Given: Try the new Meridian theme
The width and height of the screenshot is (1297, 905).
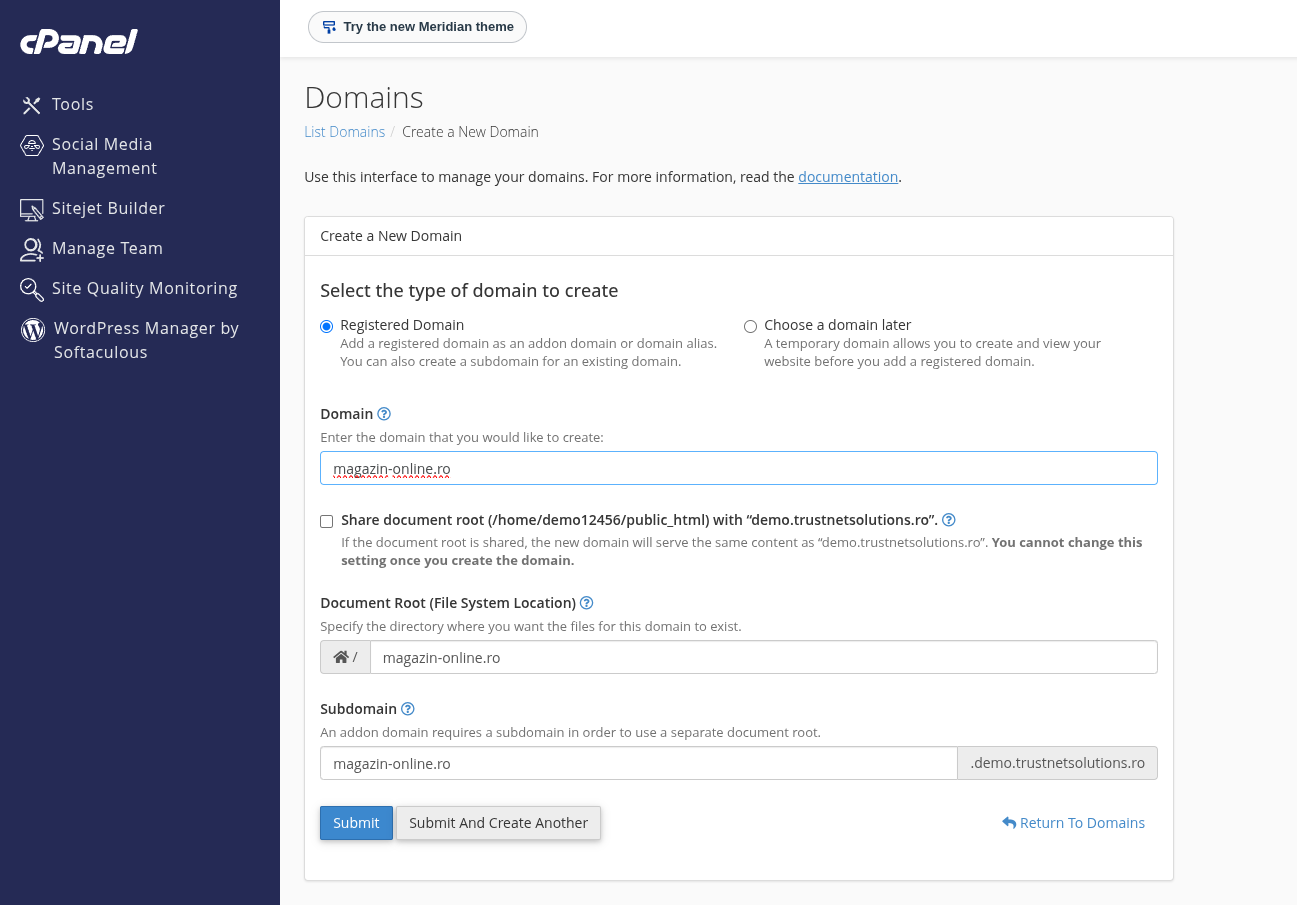Looking at the screenshot, I should click(x=417, y=27).
